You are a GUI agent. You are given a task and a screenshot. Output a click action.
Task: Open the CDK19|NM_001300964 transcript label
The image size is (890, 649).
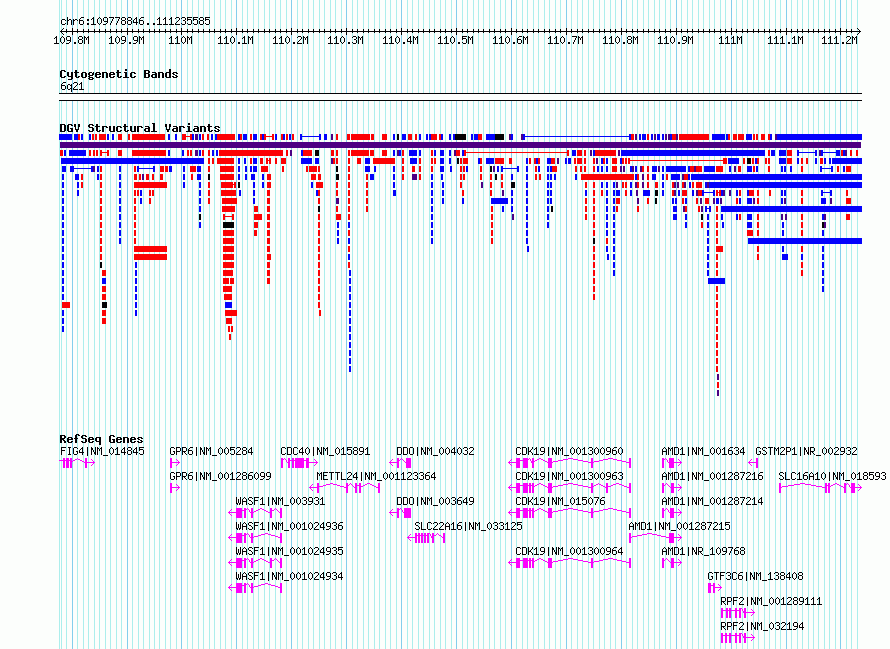pos(569,551)
